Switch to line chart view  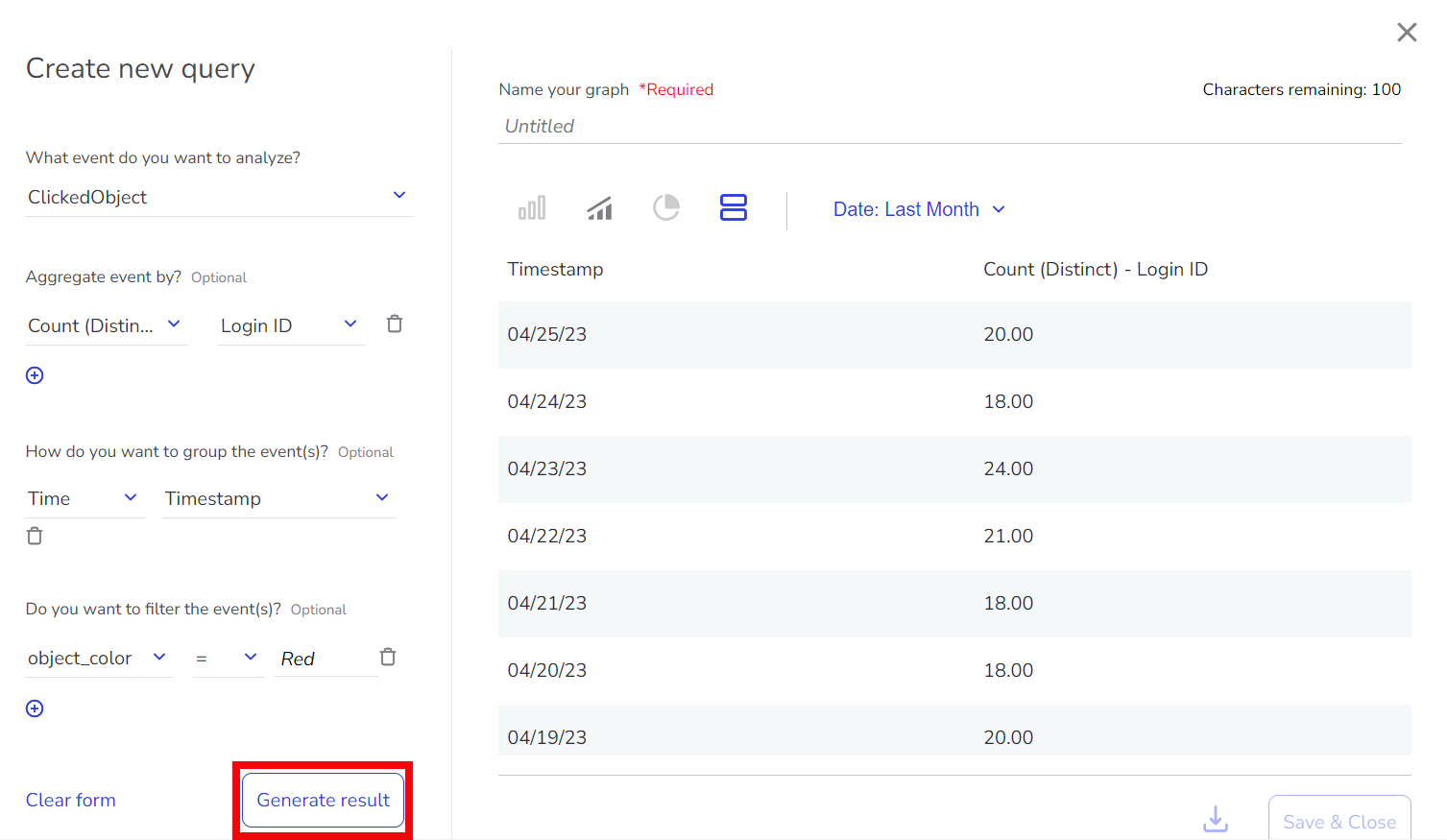(x=599, y=207)
